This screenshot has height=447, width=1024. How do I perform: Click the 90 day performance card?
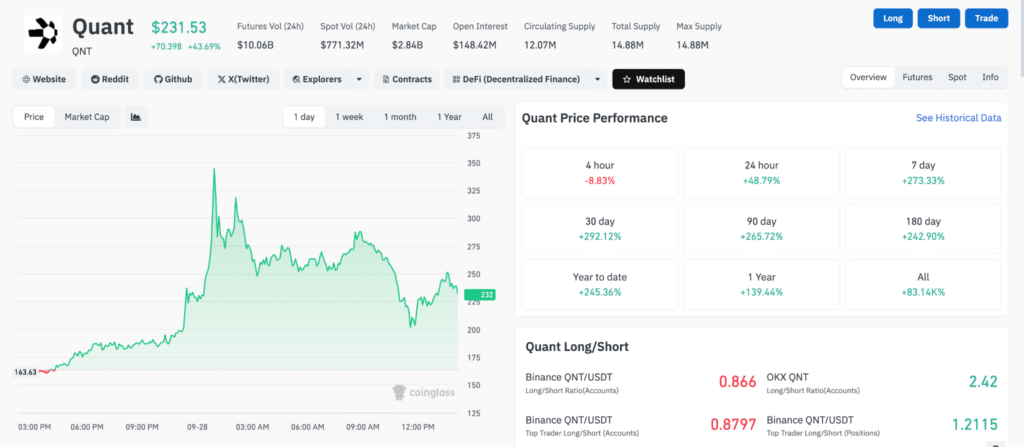pos(761,229)
